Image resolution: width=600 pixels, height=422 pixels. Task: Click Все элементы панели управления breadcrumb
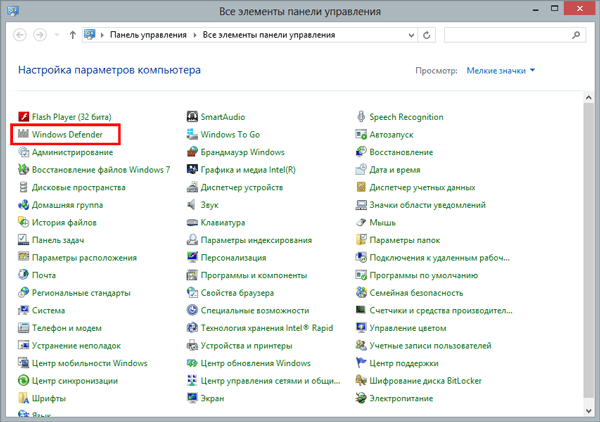click(x=269, y=35)
